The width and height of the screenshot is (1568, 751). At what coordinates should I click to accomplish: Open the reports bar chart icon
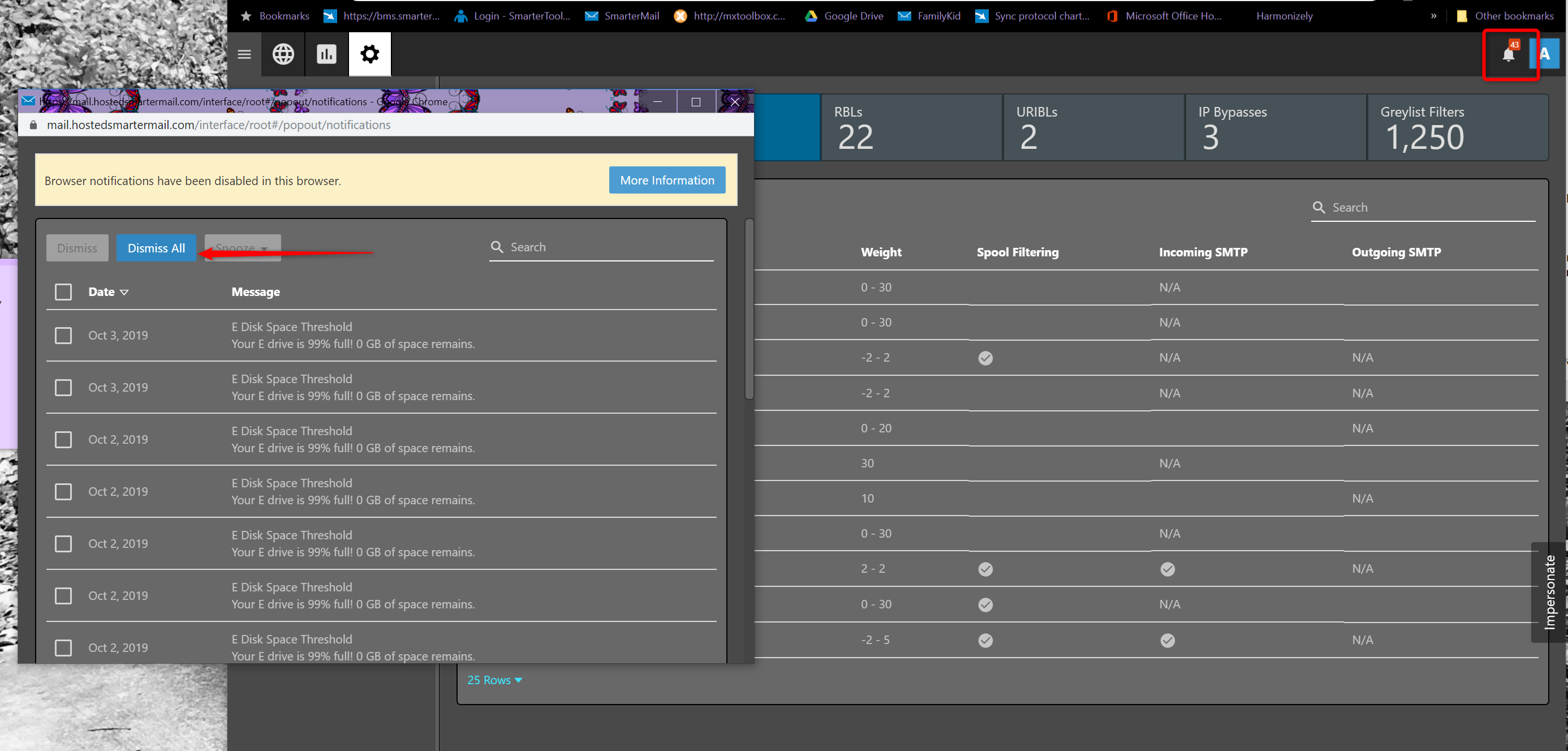pos(326,54)
